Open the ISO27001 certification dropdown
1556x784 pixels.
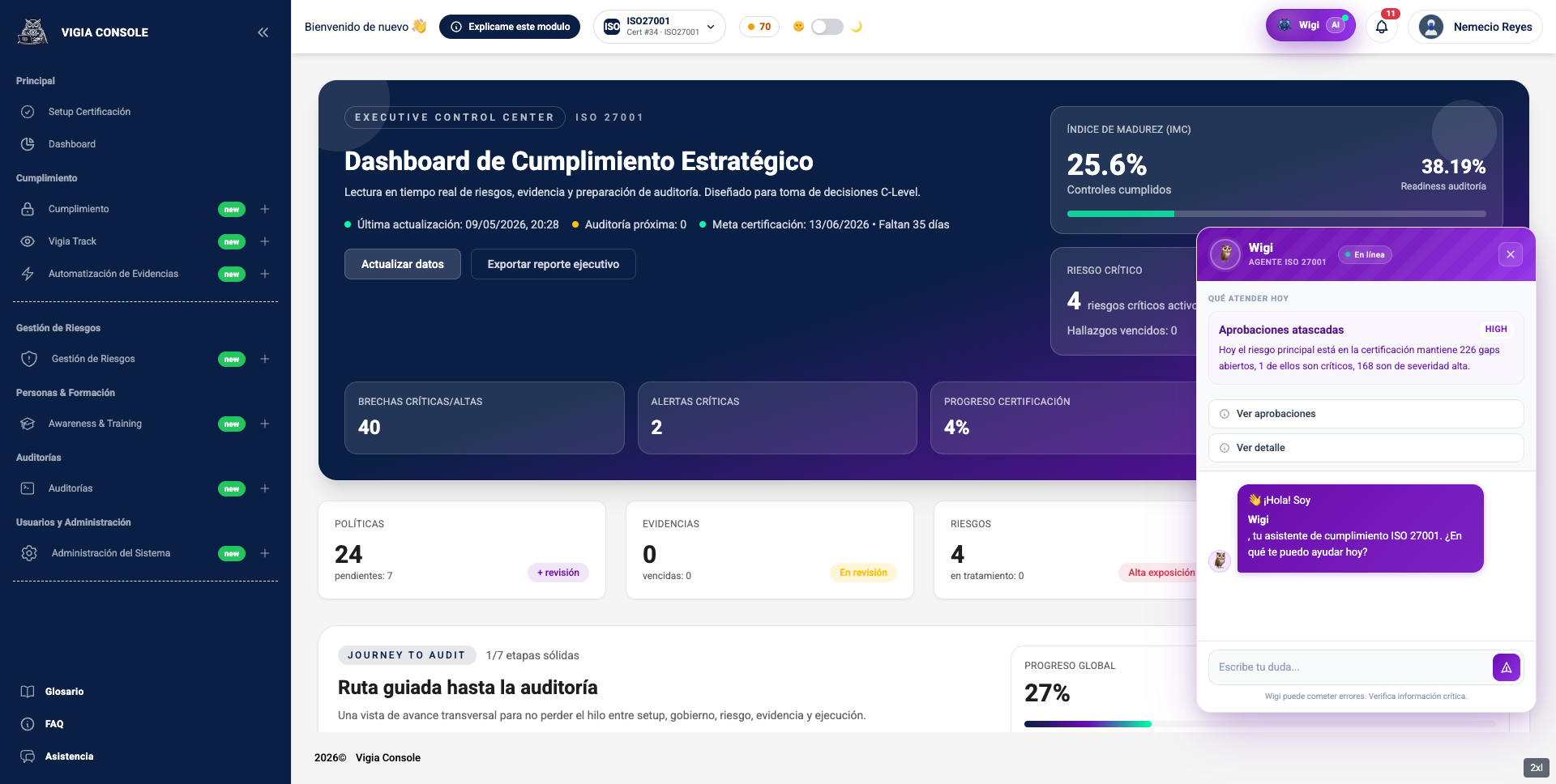(x=660, y=27)
